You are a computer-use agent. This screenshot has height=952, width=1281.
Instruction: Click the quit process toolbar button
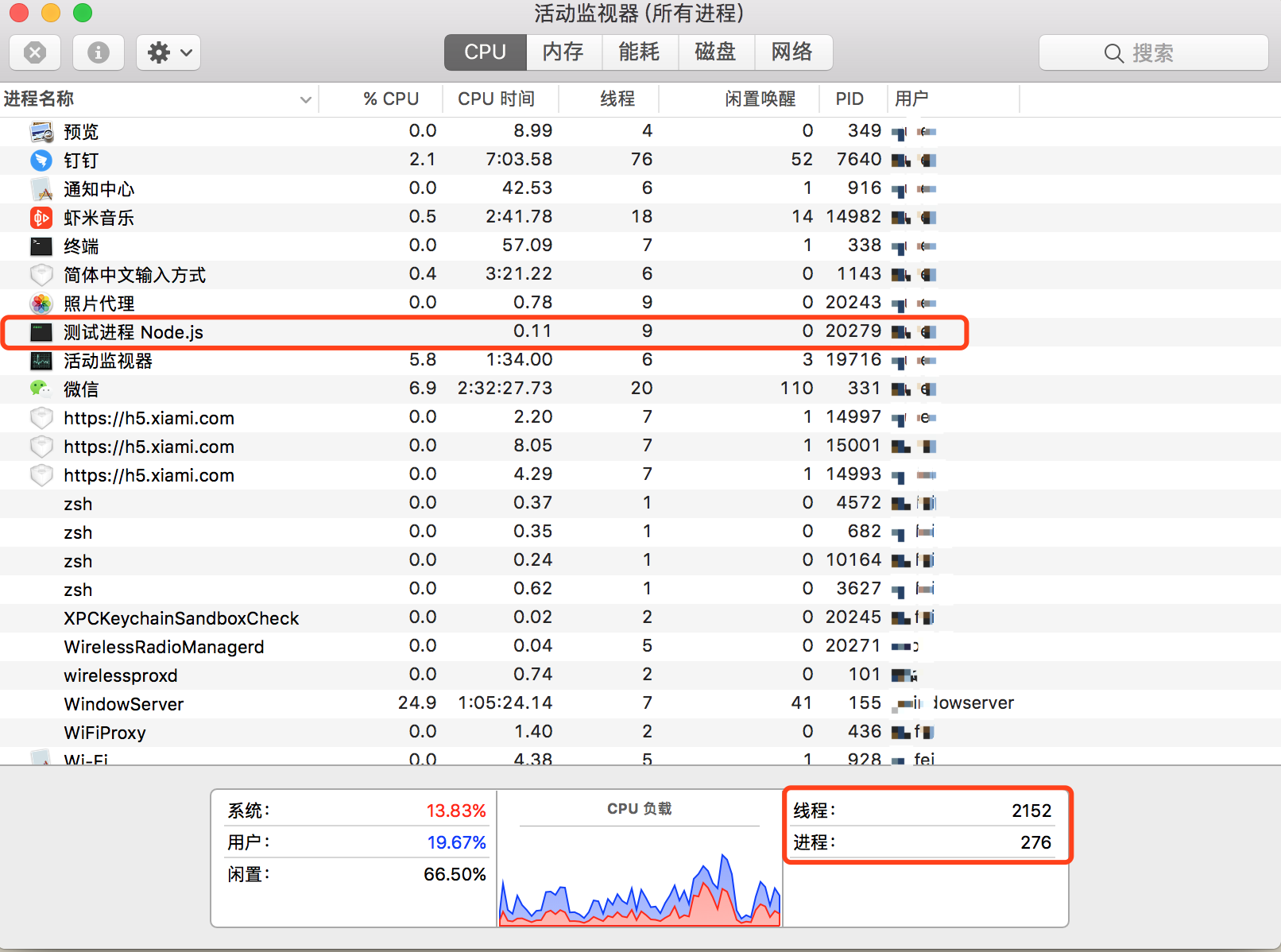(35, 53)
